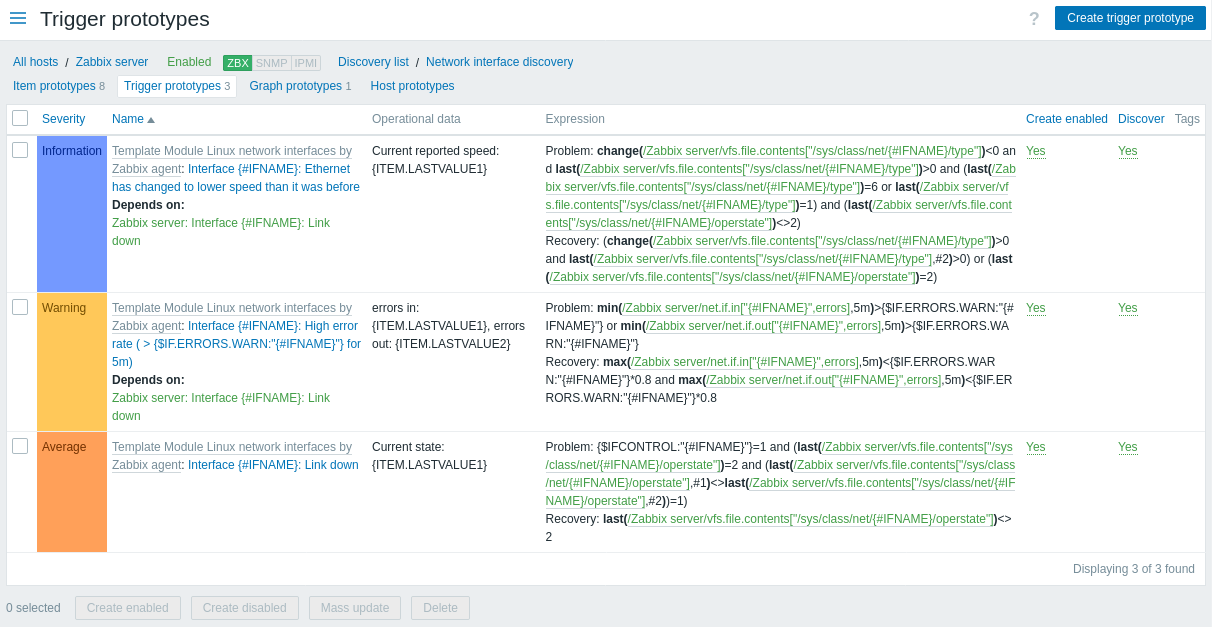
Task: Open the hamburger sidebar menu
Action: [18, 18]
